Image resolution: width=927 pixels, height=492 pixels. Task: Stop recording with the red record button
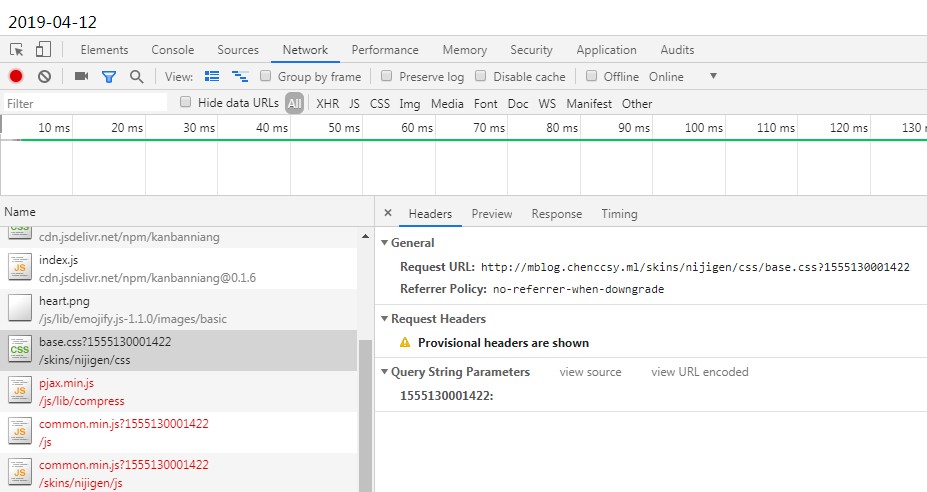16,76
